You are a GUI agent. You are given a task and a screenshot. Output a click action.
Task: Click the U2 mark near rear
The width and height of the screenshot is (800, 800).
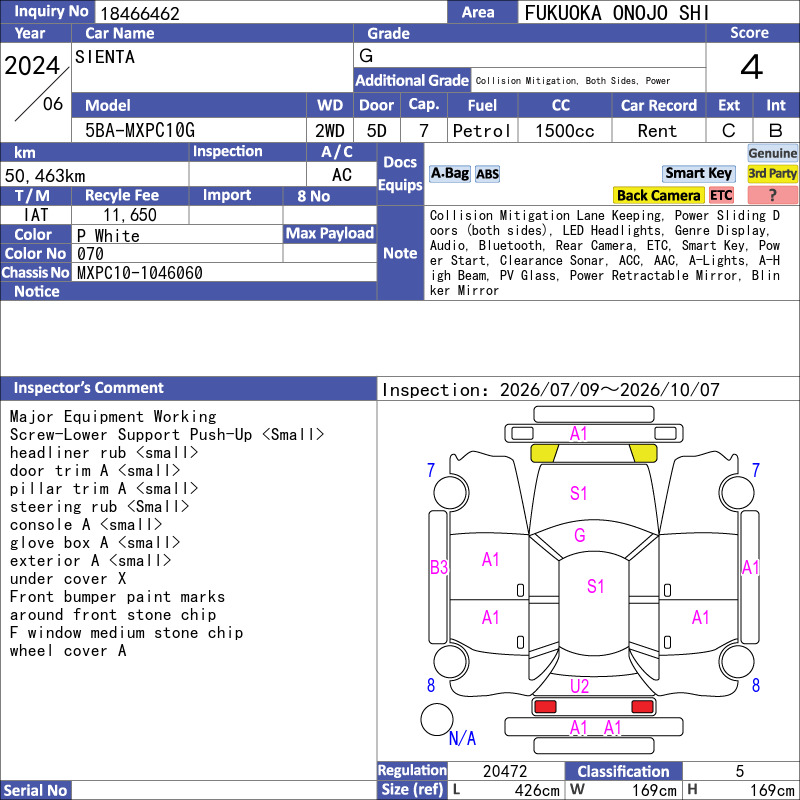[x=580, y=686]
